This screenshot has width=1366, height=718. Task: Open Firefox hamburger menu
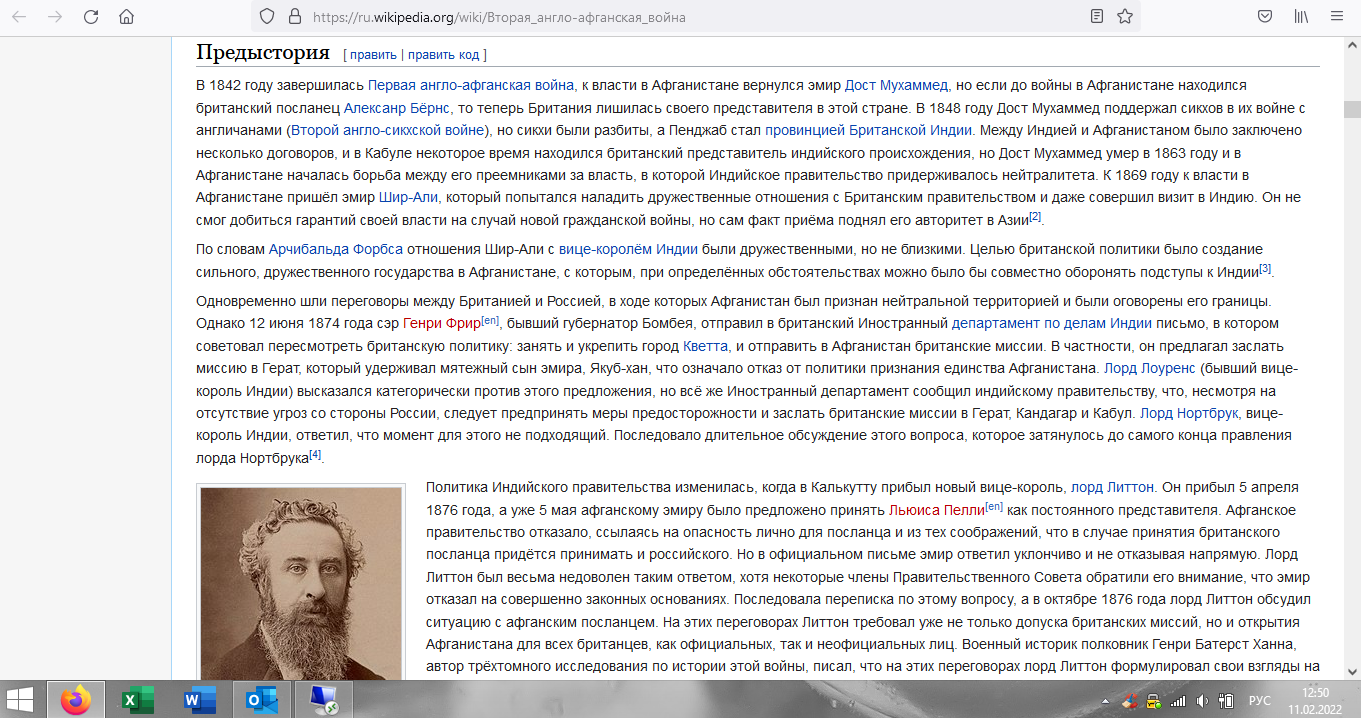tap(1338, 17)
